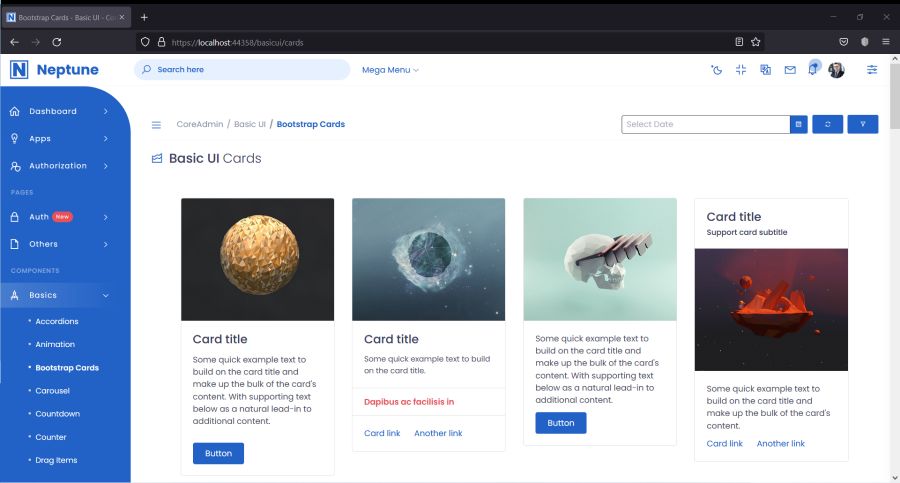Click CoreAdmin breadcrumb link
The height and width of the screenshot is (483, 900).
(x=200, y=124)
